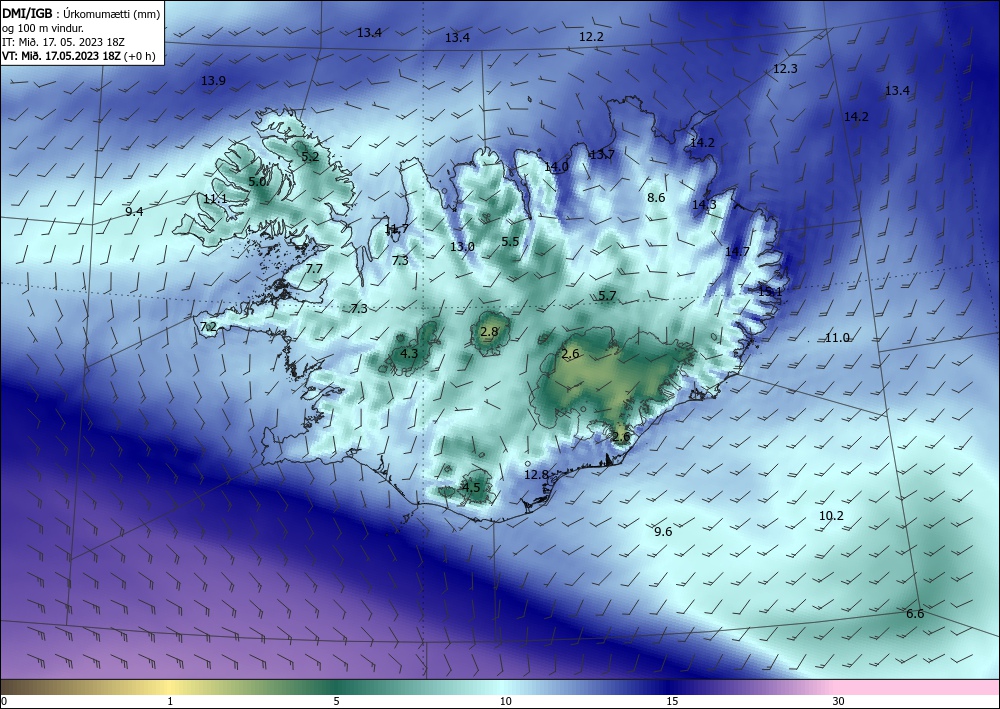
Task: Click the 15.1 value on the east coast
Action: pyautogui.click(x=770, y=291)
